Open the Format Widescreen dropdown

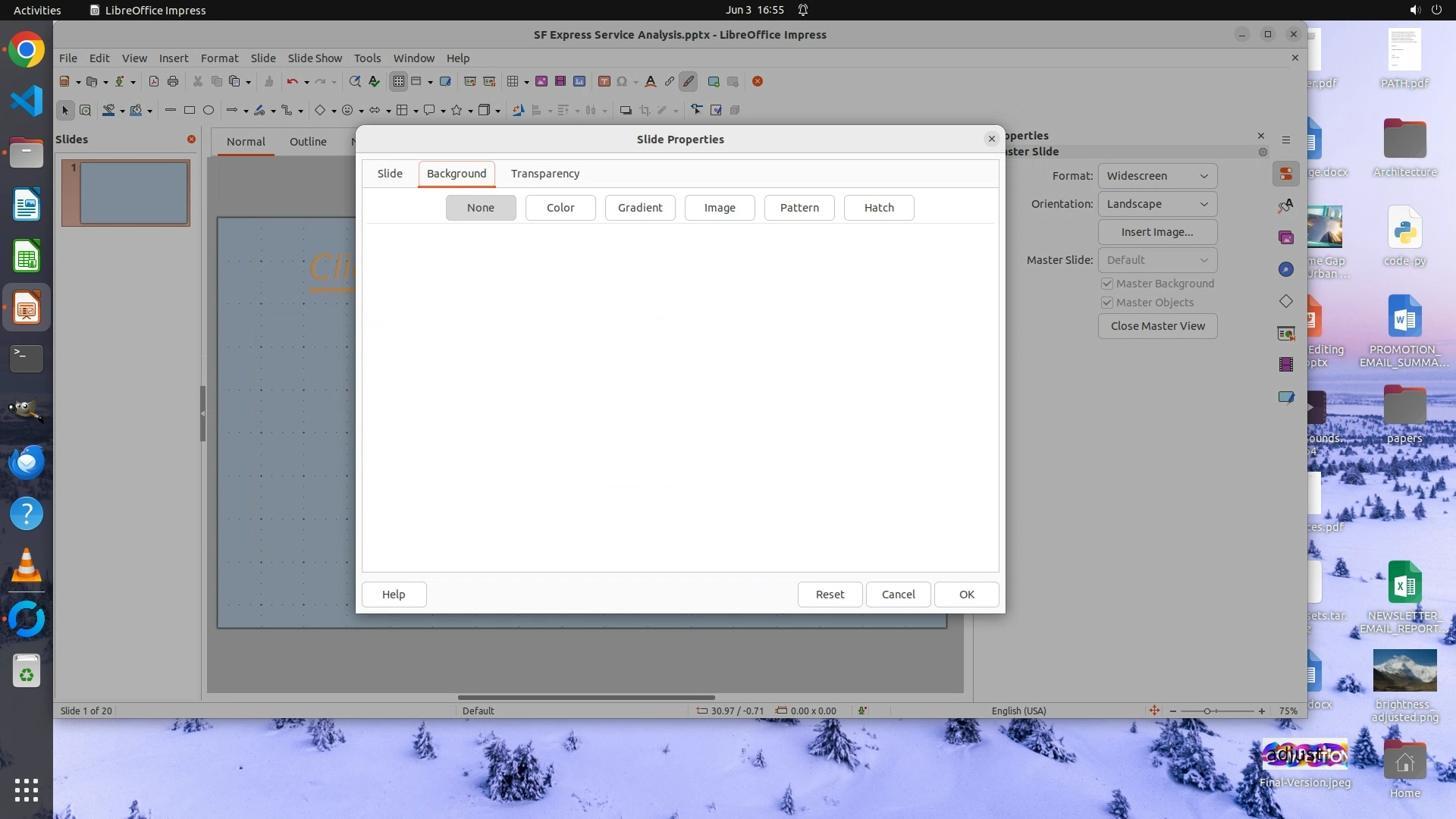click(1157, 176)
